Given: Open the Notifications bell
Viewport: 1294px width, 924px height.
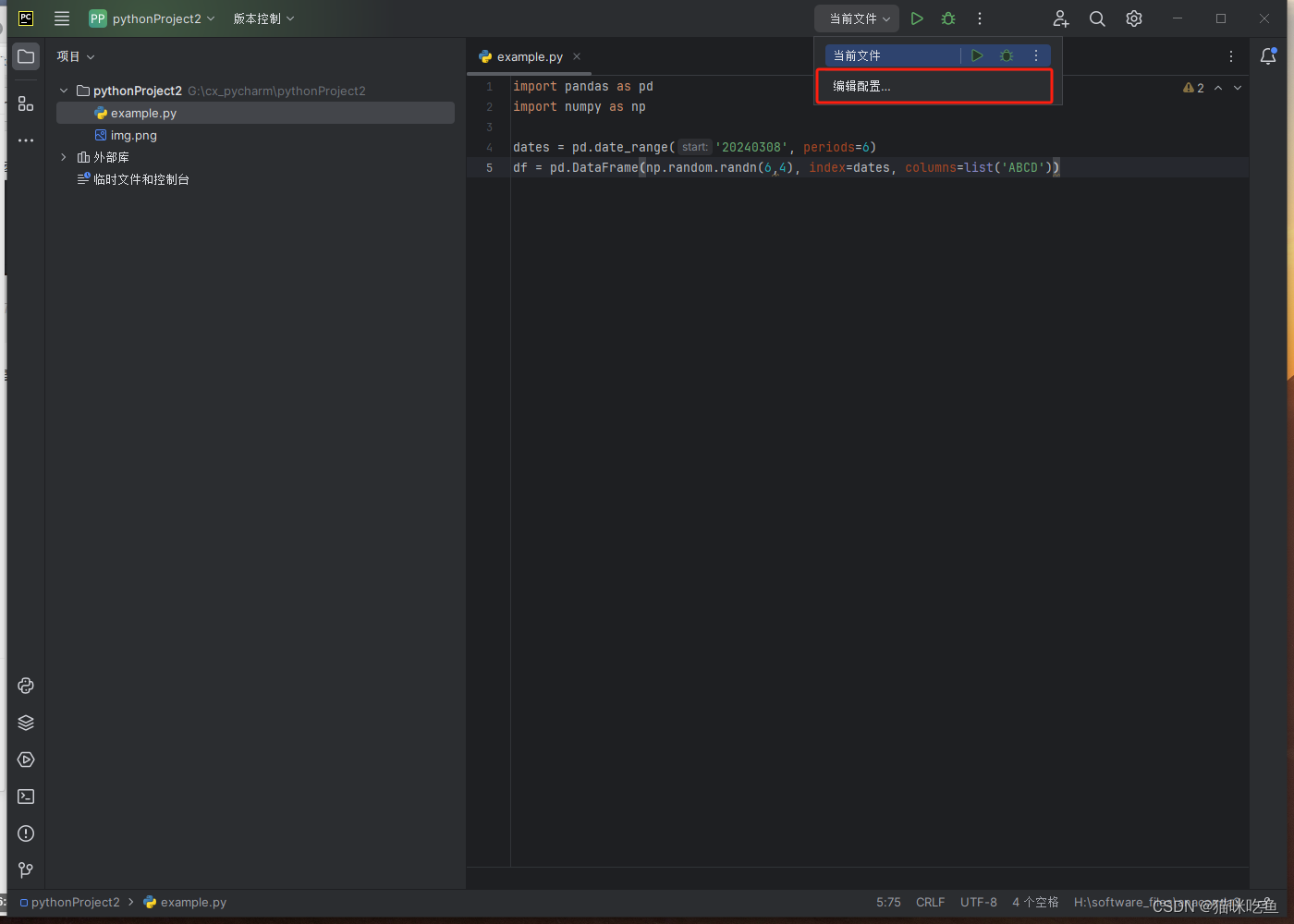Looking at the screenshot, I should pos(1269,56).
